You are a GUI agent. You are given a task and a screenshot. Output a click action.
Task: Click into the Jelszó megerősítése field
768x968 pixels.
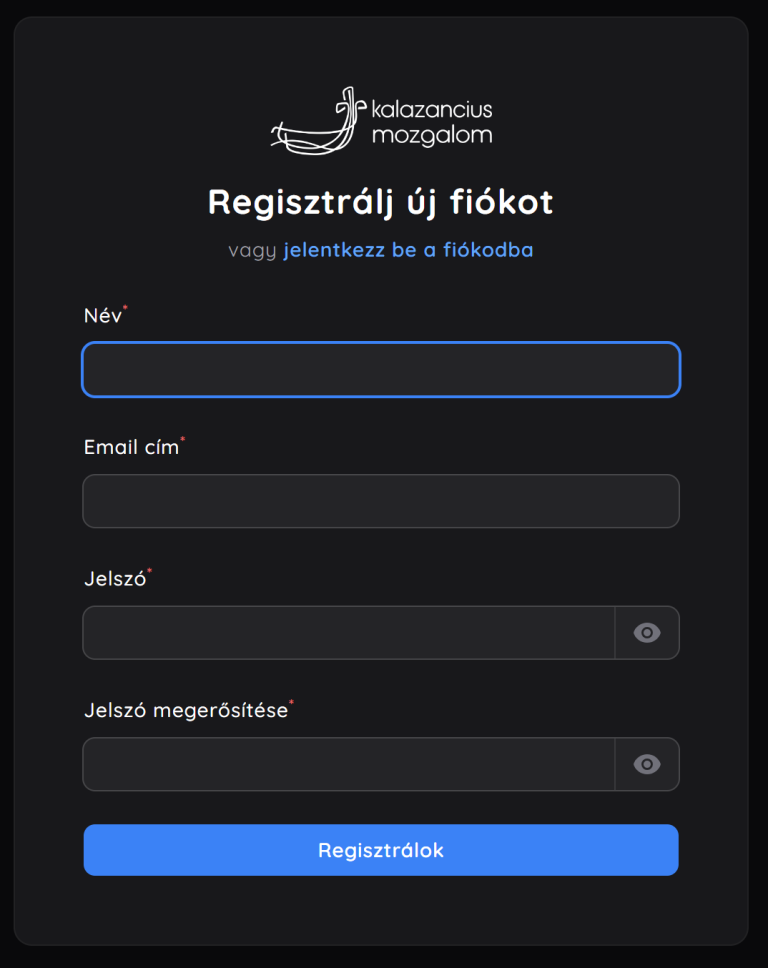(349, 764)
